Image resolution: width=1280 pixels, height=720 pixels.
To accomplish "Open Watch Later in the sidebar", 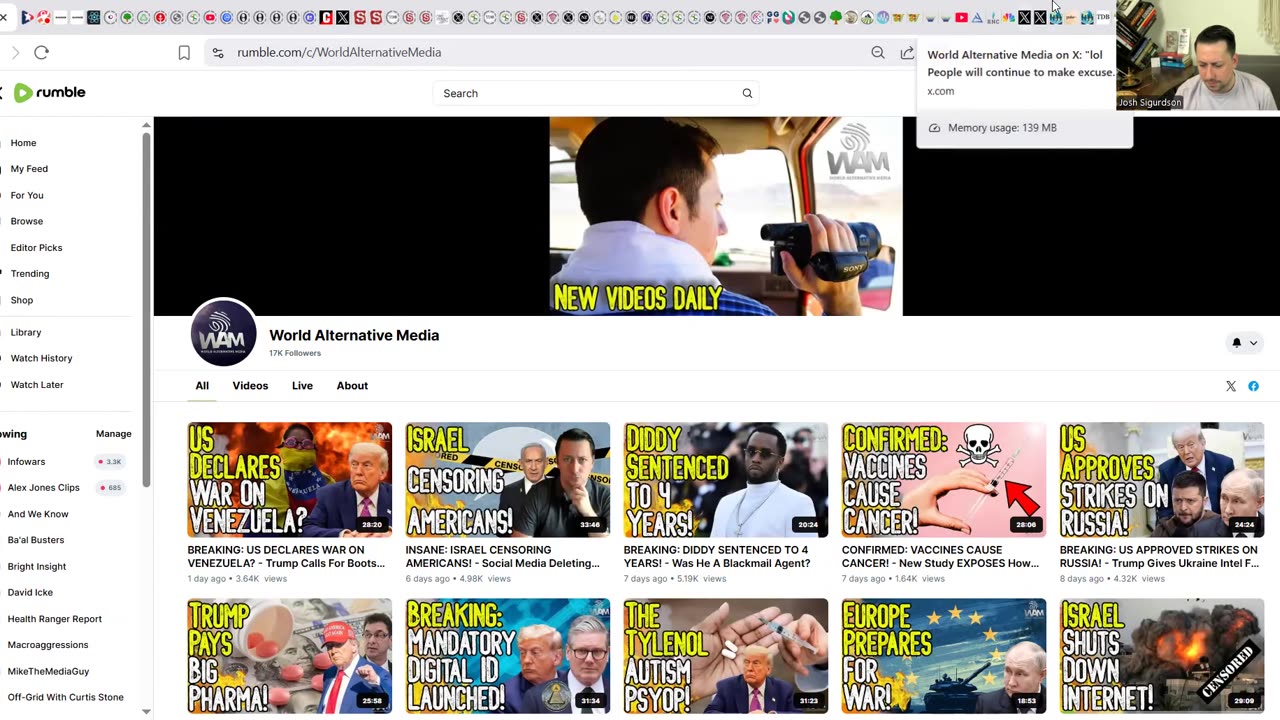I will coord(37,385).
